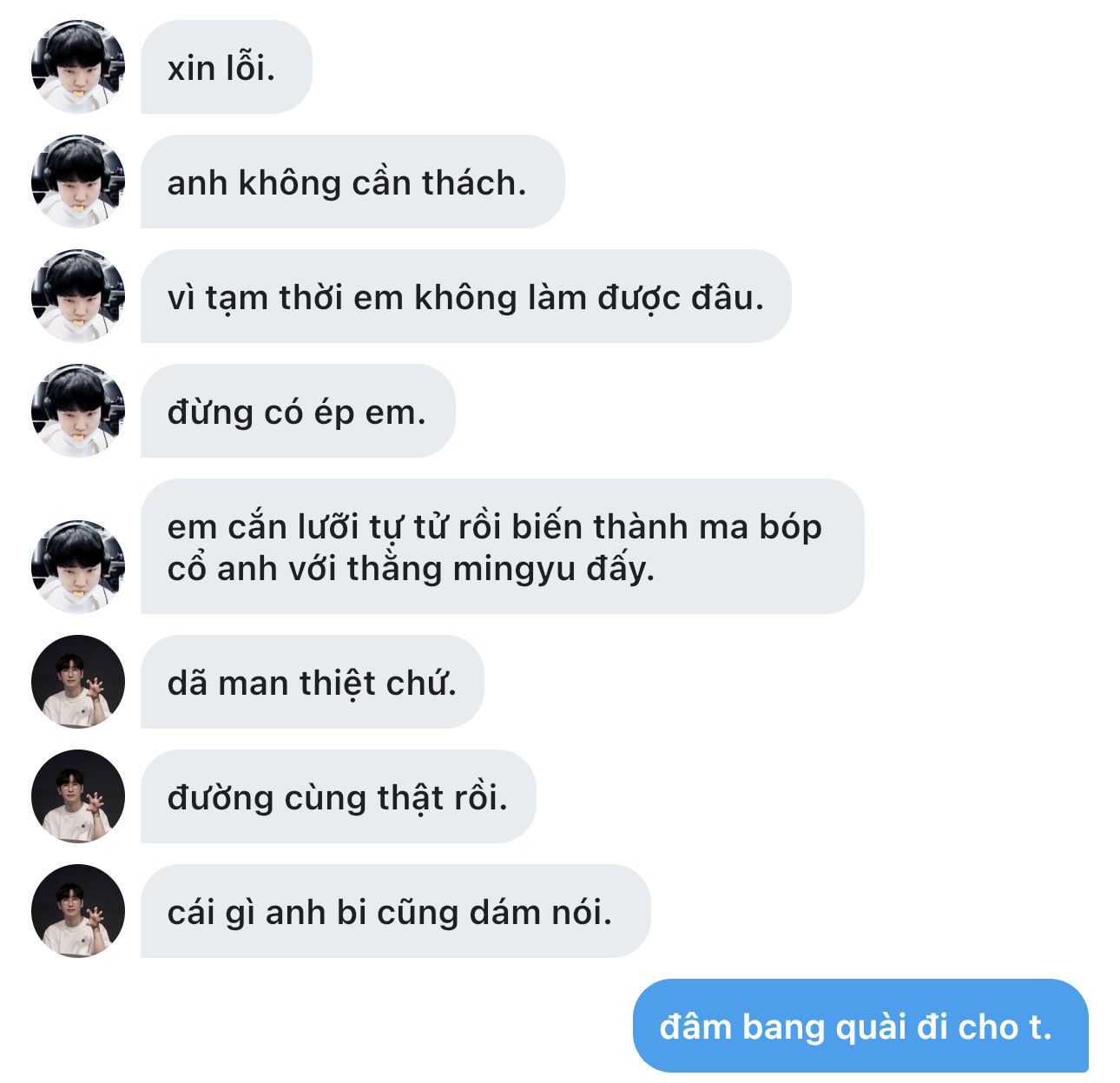Select the "dã man thiệt chứ." bubble
1120x1083 pixels.
pyautogui.click(x=313, y=682)
